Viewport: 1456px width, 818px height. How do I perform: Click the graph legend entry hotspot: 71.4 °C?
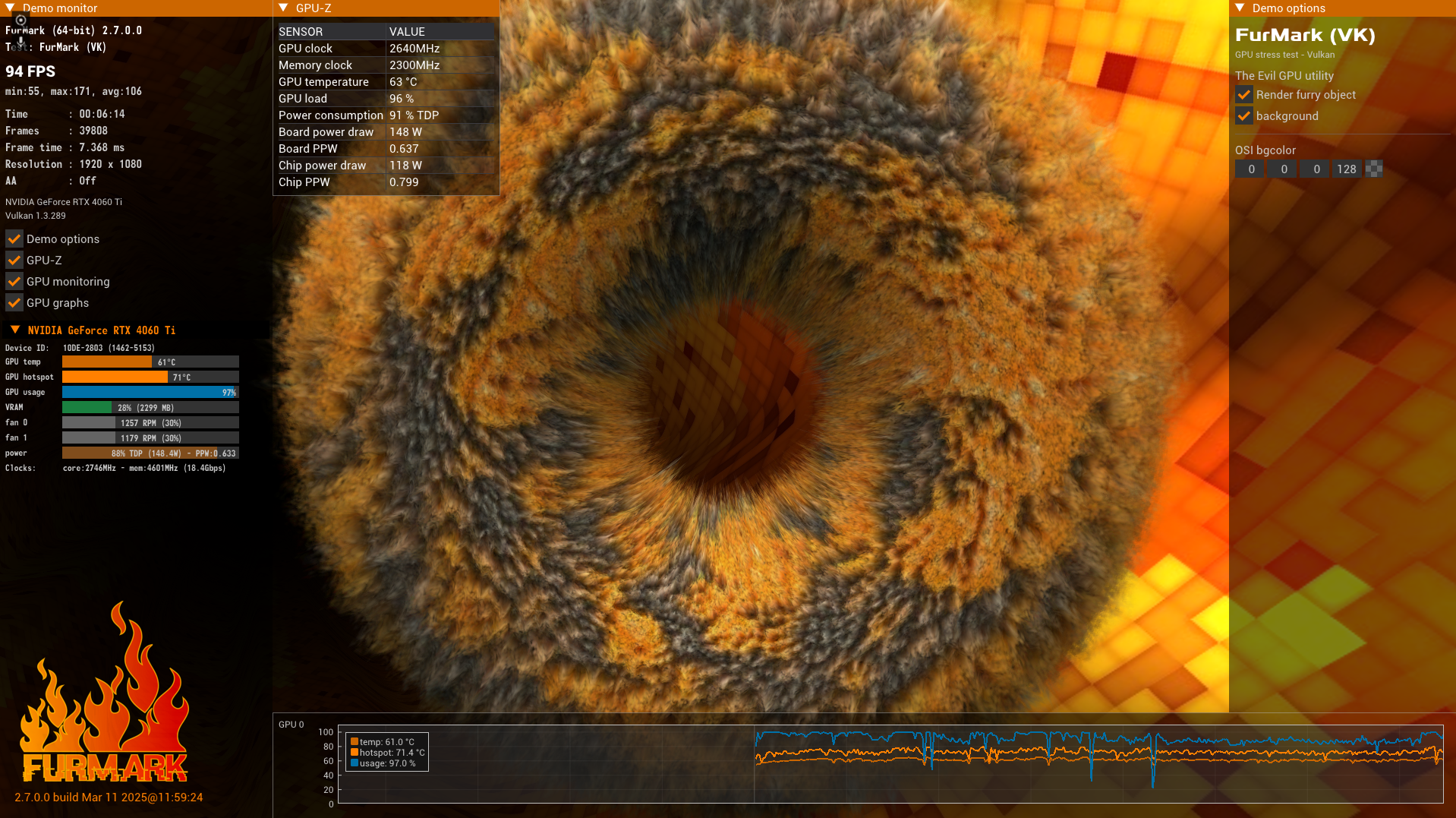point(388,753)
